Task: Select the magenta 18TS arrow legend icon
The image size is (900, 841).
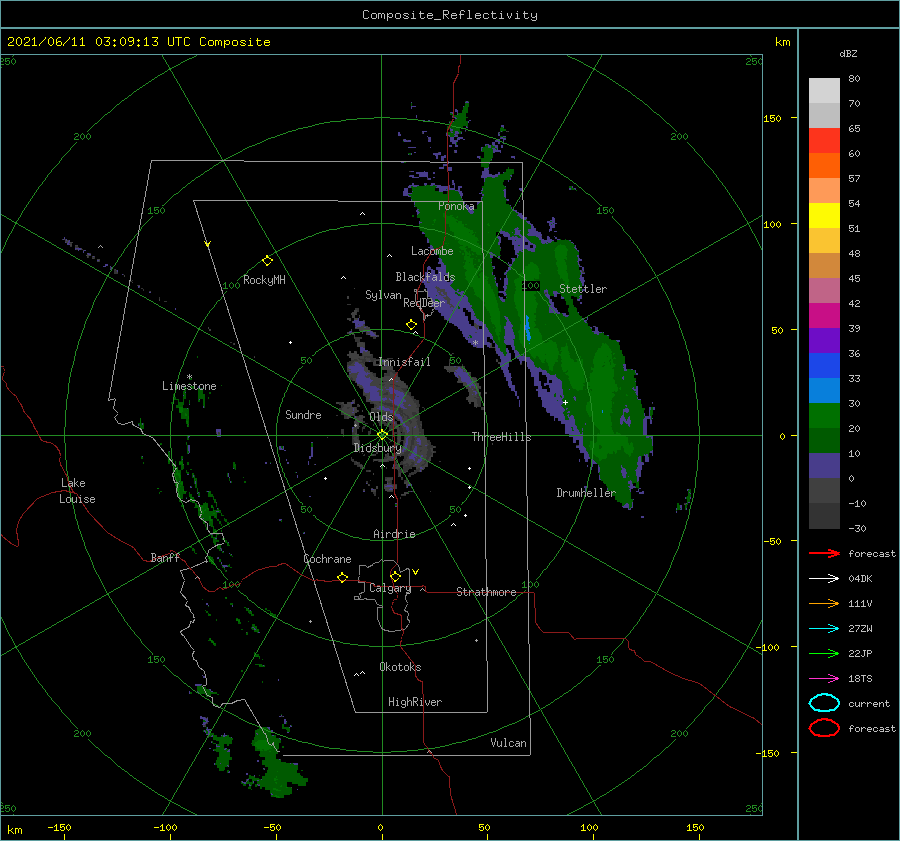Action: click(x=824, y=679)
